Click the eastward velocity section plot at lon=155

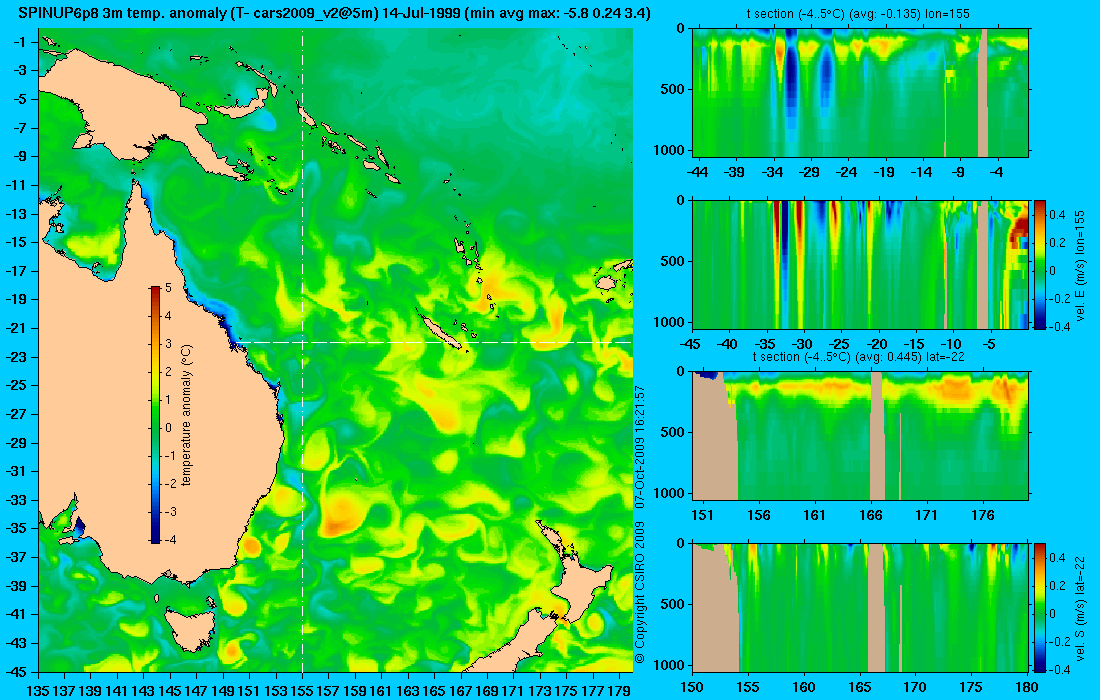coord(861,264)
